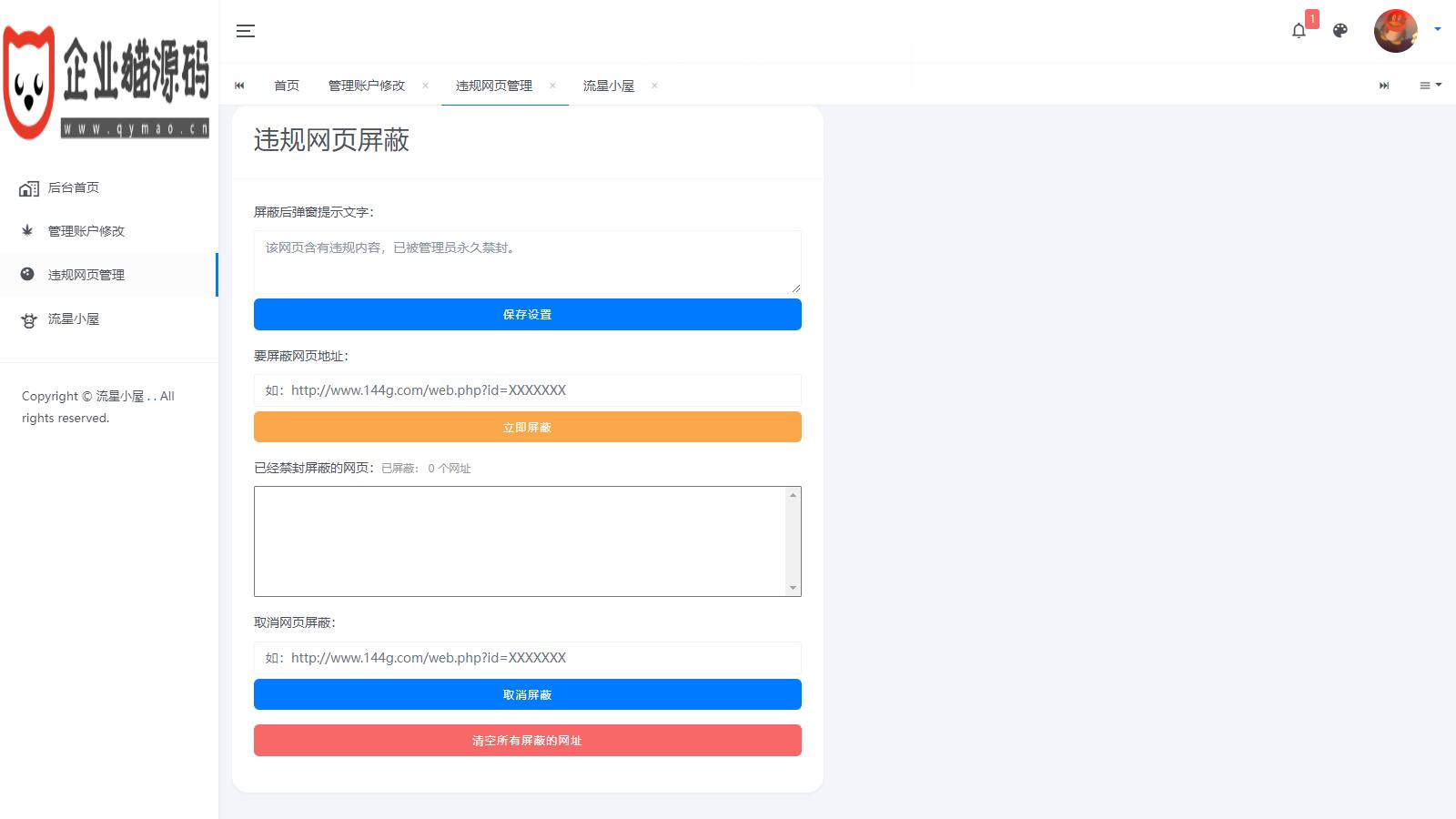Click the 保存设置 button

coord(527,315)
